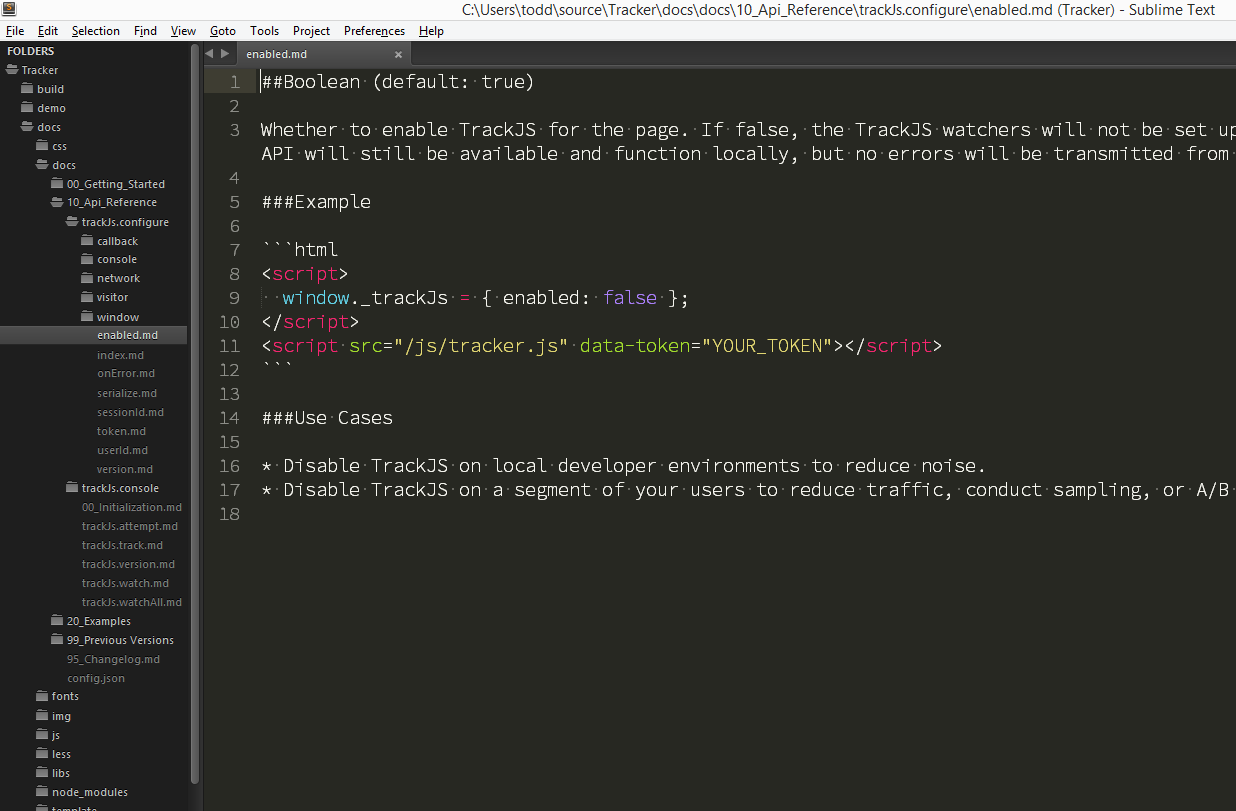
Task: Open the Selection menu
Action: (96, 31)
